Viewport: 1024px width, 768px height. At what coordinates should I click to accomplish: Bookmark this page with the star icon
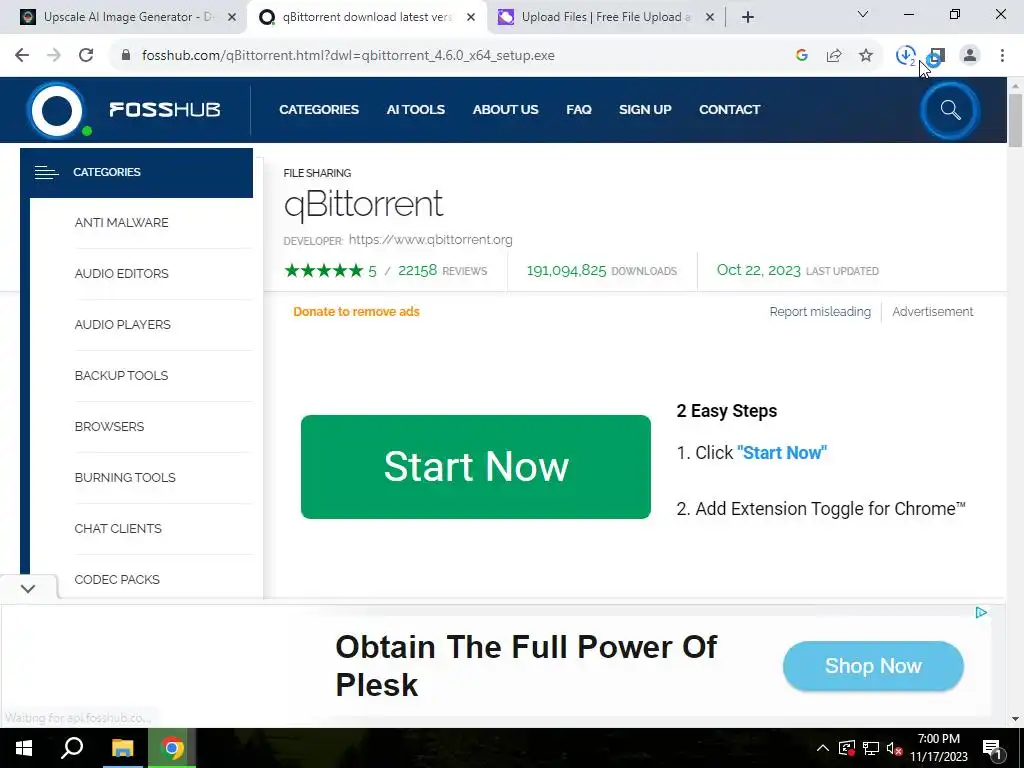click(x=866, y=56)
